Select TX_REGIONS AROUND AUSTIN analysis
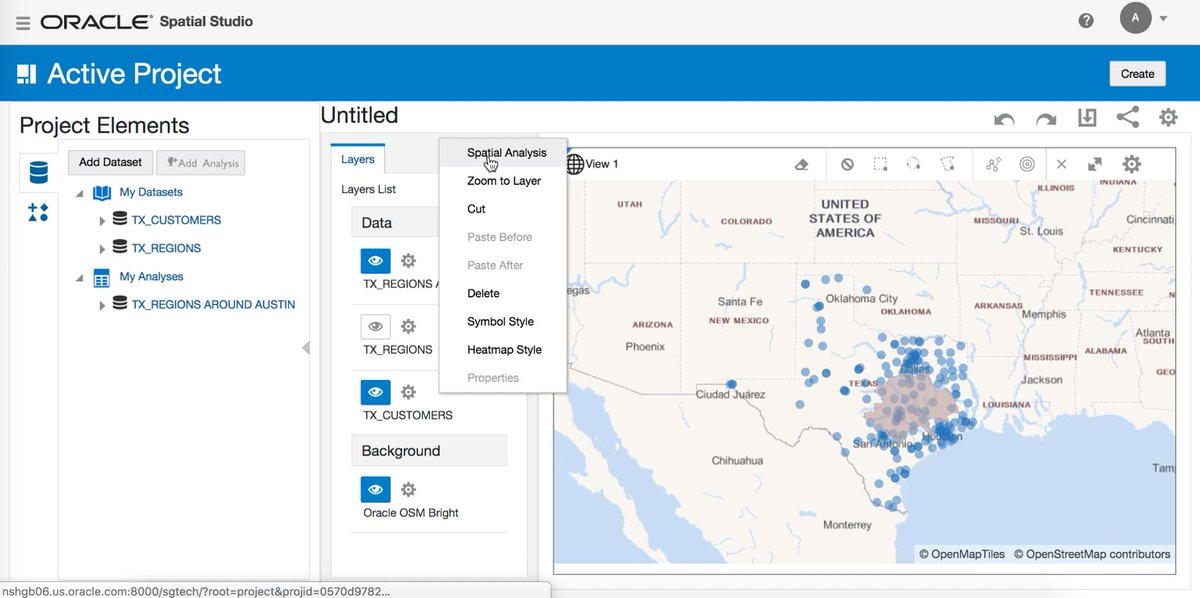 point(213,304)
